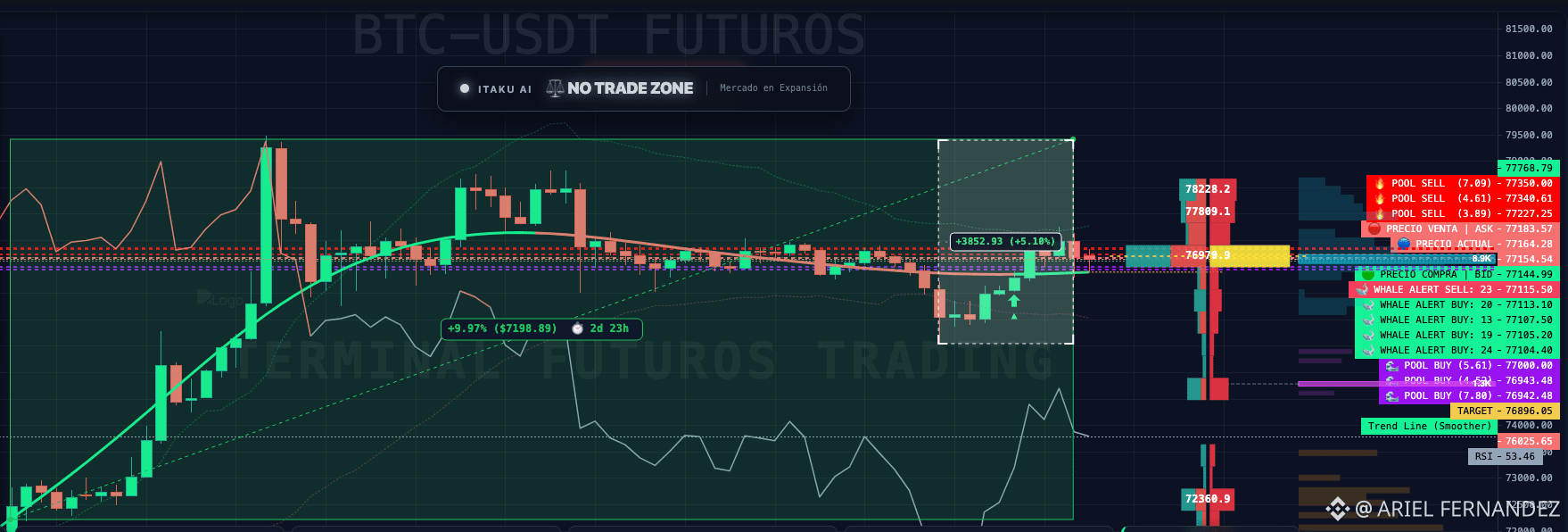Screen dimensions: 1568x532
Task: Click the 72360.9 profile level label
Action: [x=1208, y=499]
